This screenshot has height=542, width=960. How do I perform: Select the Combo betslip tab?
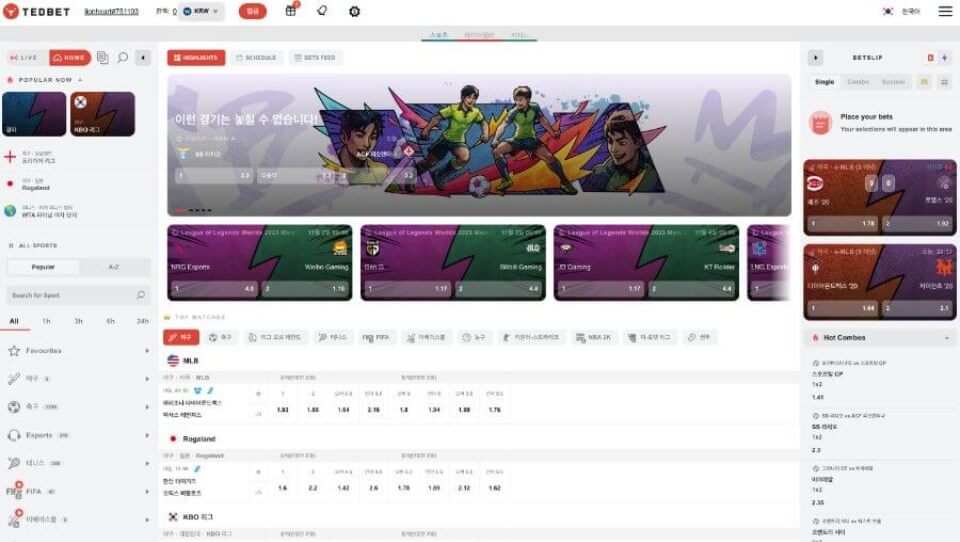pos(858,81)
